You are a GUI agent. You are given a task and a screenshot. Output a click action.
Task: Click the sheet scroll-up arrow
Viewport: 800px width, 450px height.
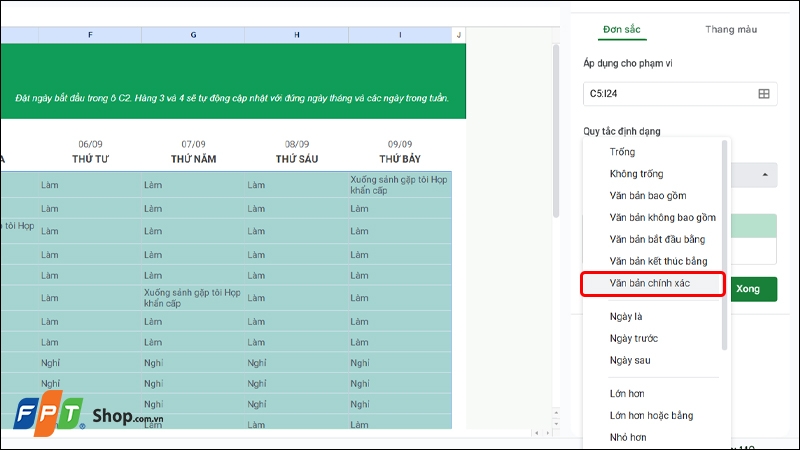tap(556, 413)
